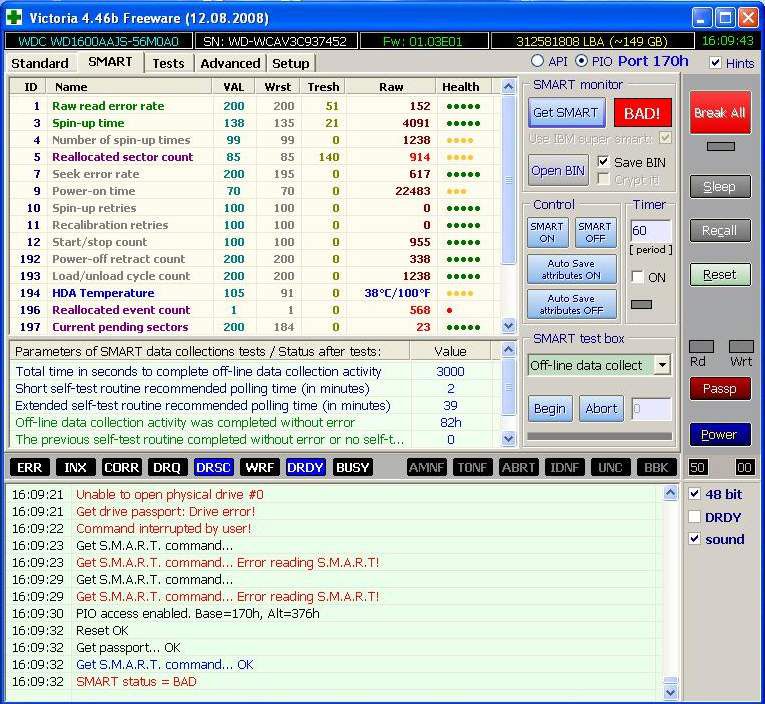This screenshot has width=765, height=704.
Task: Click the SMART OFF button
Action: coord(595,232)
